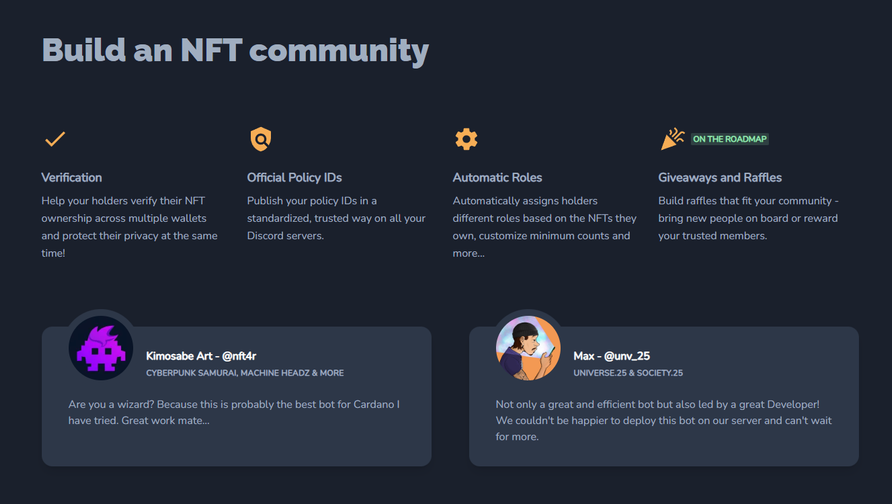Click the Official Policy IDs shield icon
The width and height of the screenshot is (892, 504).
coord(261,139)
